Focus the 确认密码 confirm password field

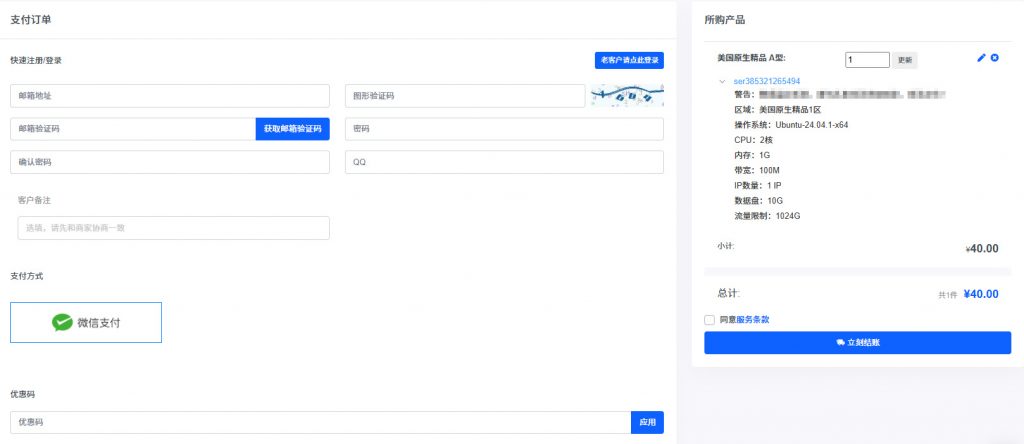click(170, 162)
